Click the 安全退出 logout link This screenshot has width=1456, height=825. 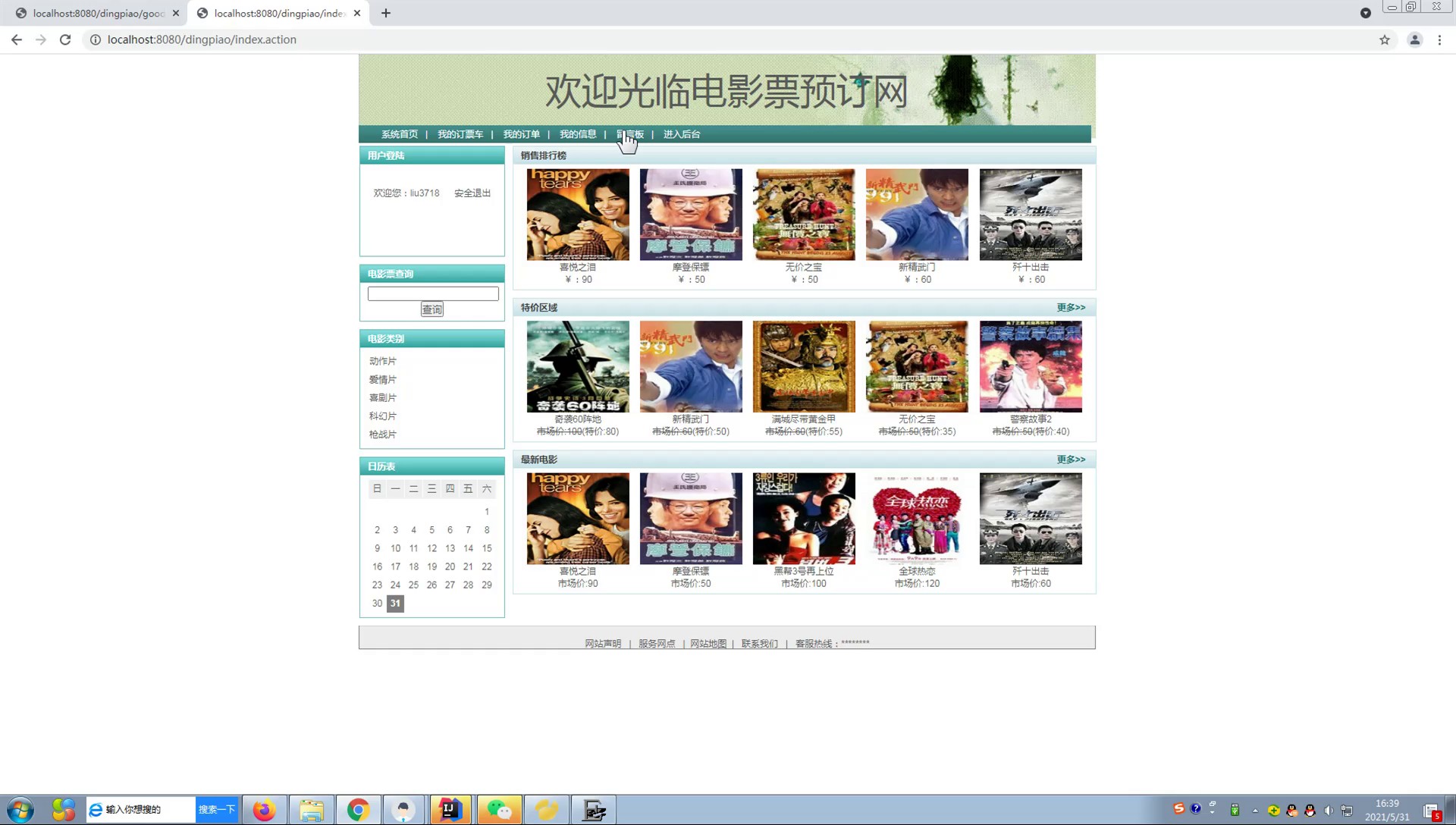pos(472,193)
